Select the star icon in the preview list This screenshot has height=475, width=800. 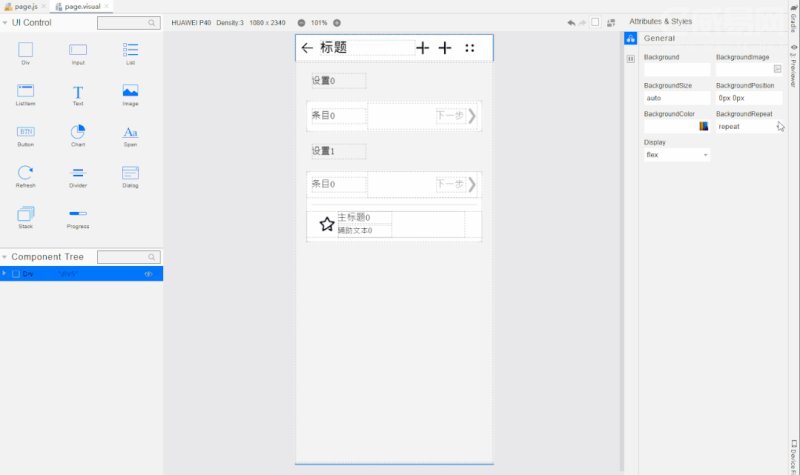pyautogui.click(x=327, y=224)
